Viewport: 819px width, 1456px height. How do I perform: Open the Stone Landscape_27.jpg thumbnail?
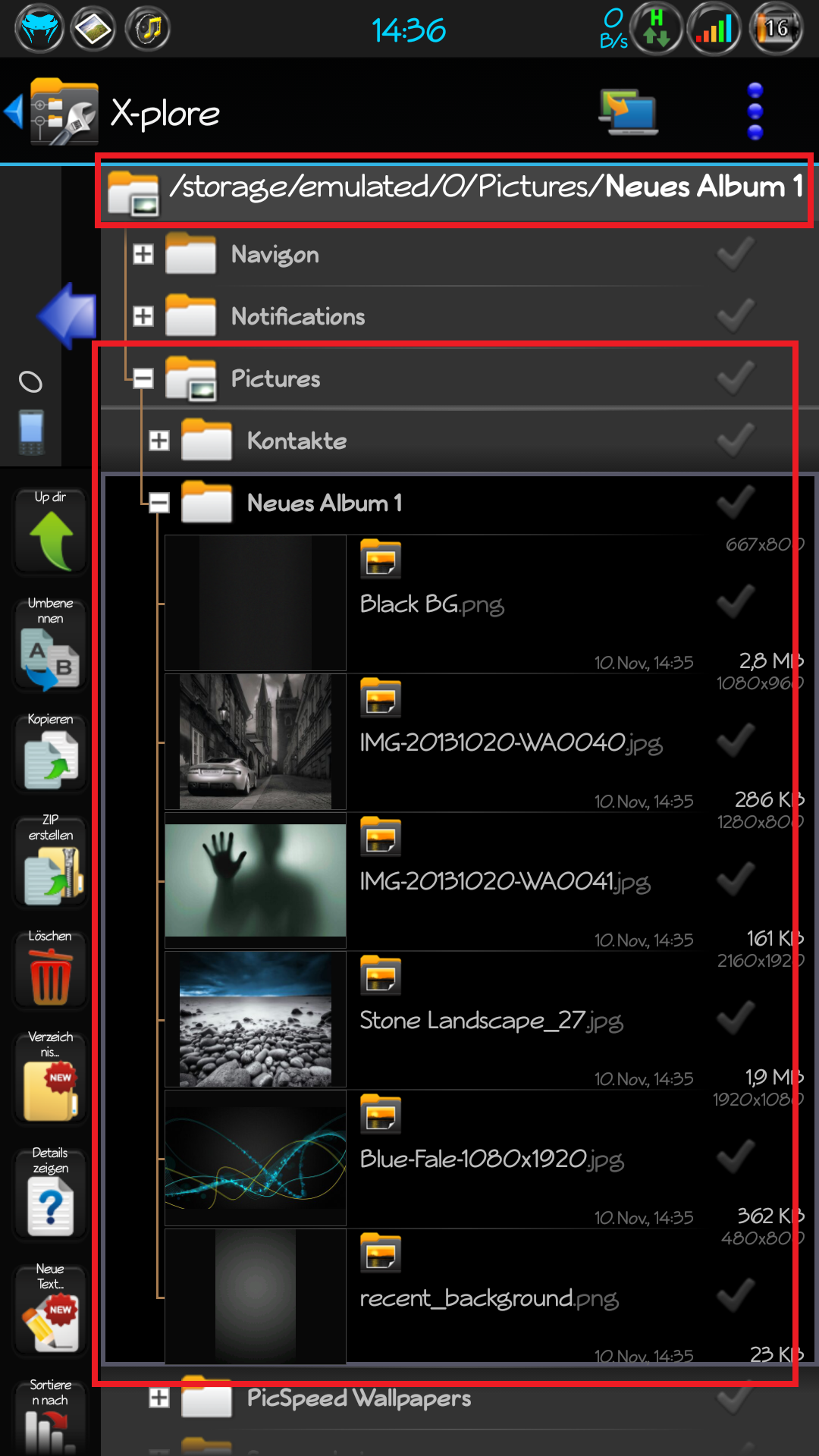(x=256, y=1019)
